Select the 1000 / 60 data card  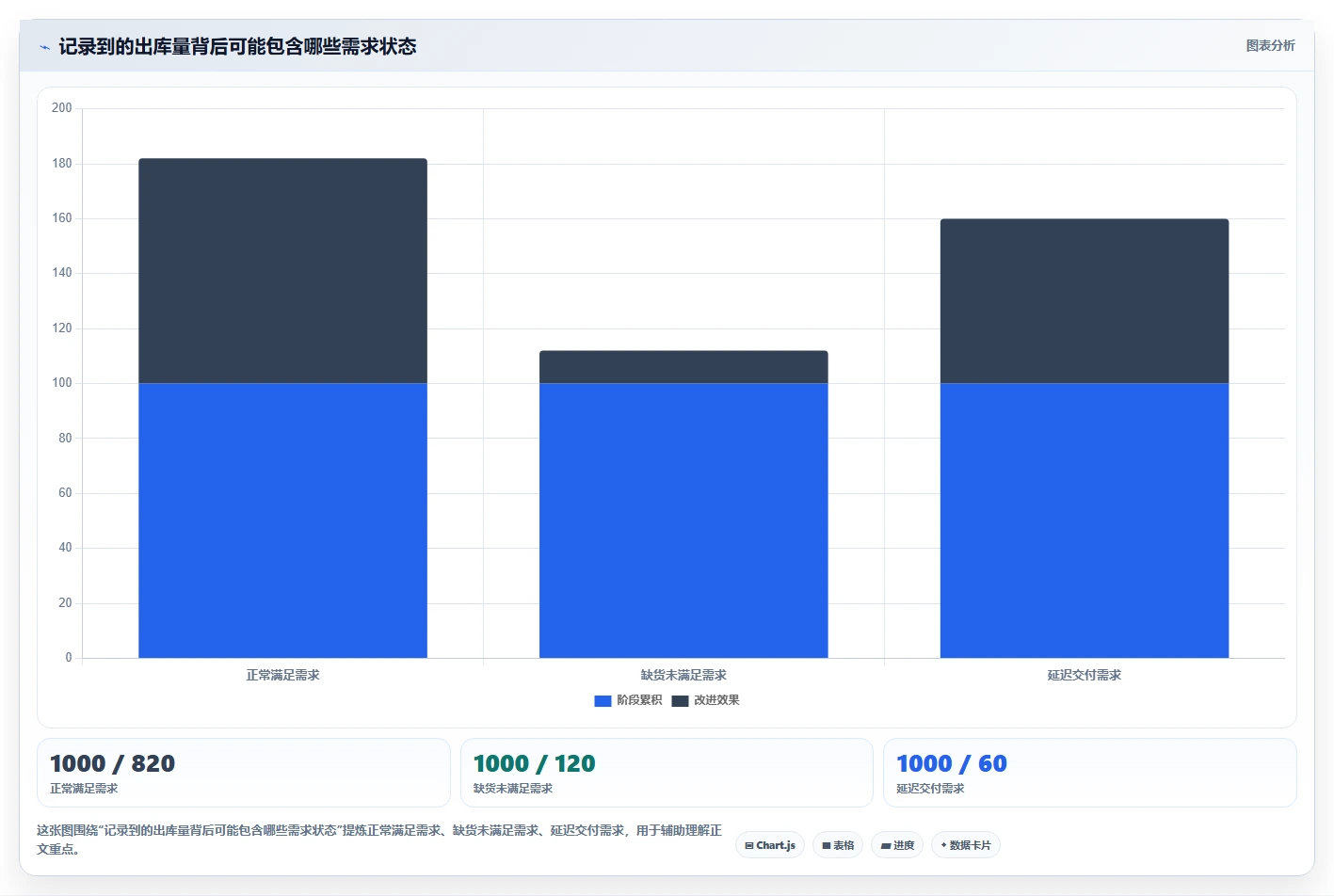point(1090,773)
